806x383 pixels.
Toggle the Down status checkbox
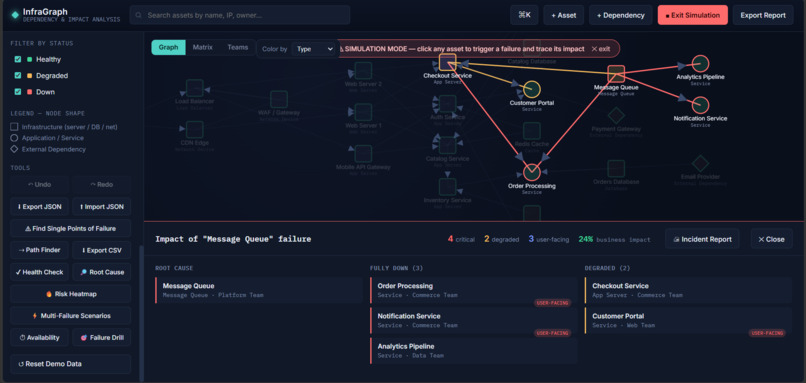coord(18,92)
